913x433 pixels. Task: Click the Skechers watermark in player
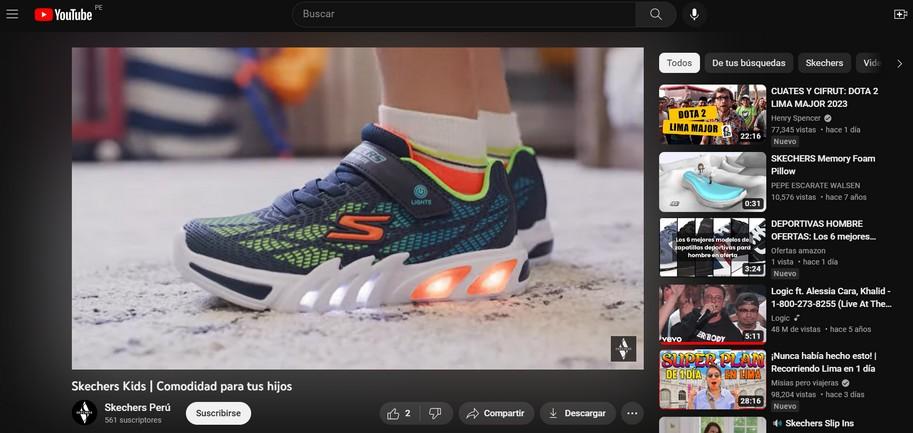tap(623, 349)
